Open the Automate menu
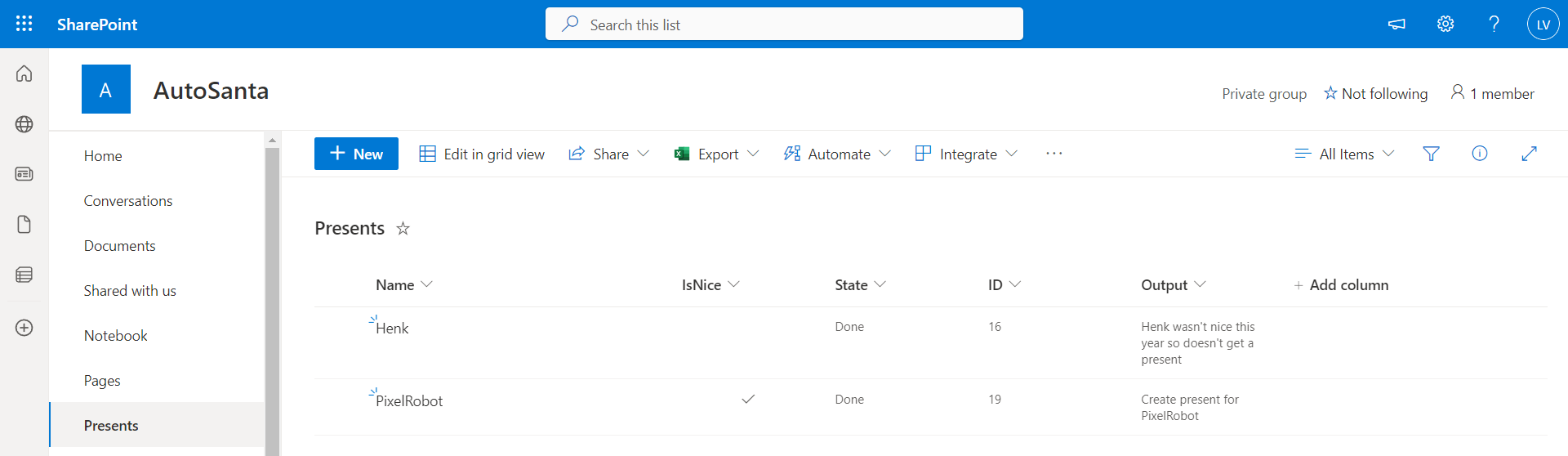The image size is (1568, 456). tap(837, 154)
